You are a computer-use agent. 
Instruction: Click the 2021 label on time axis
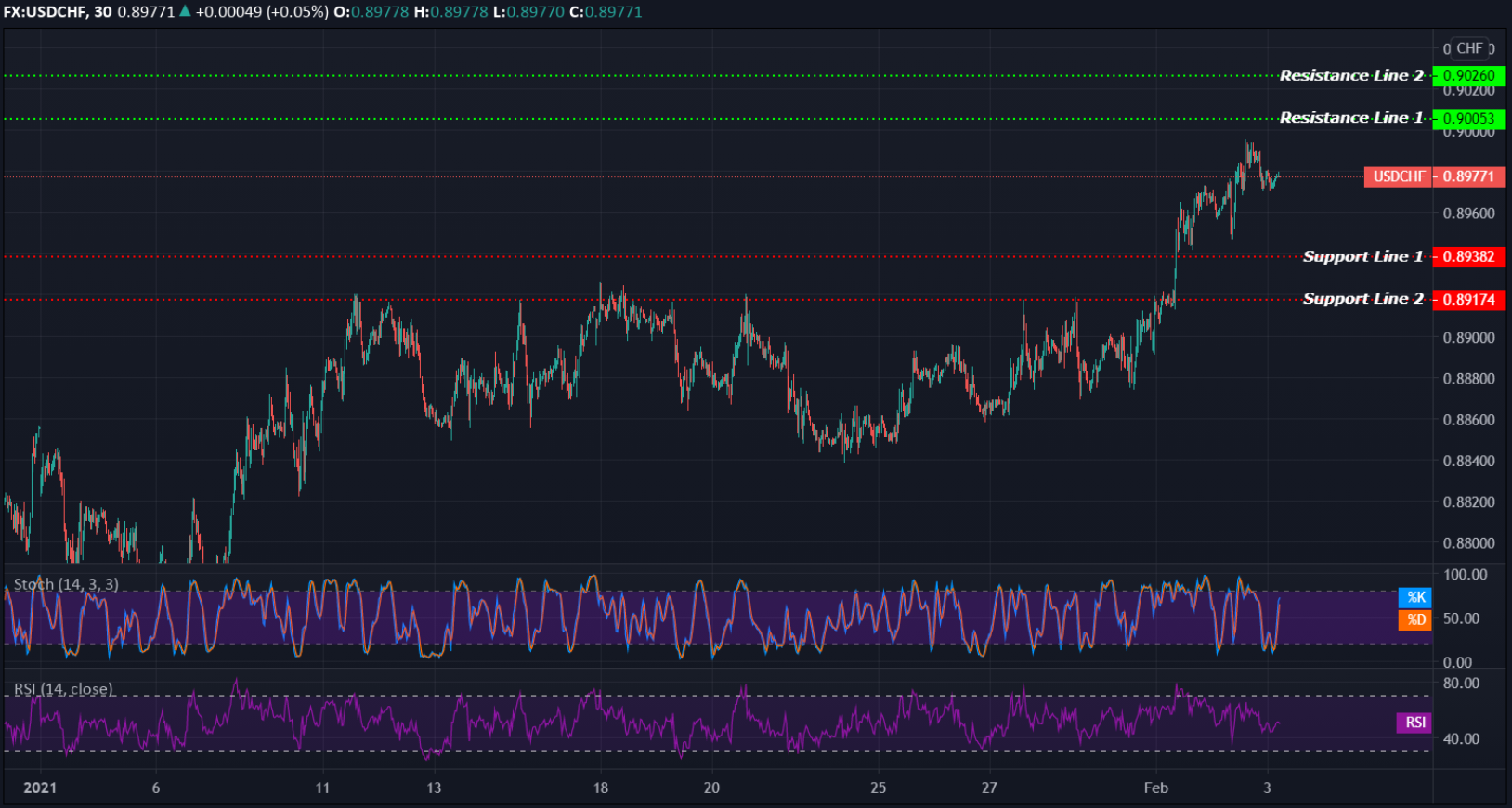click(40, 788)
